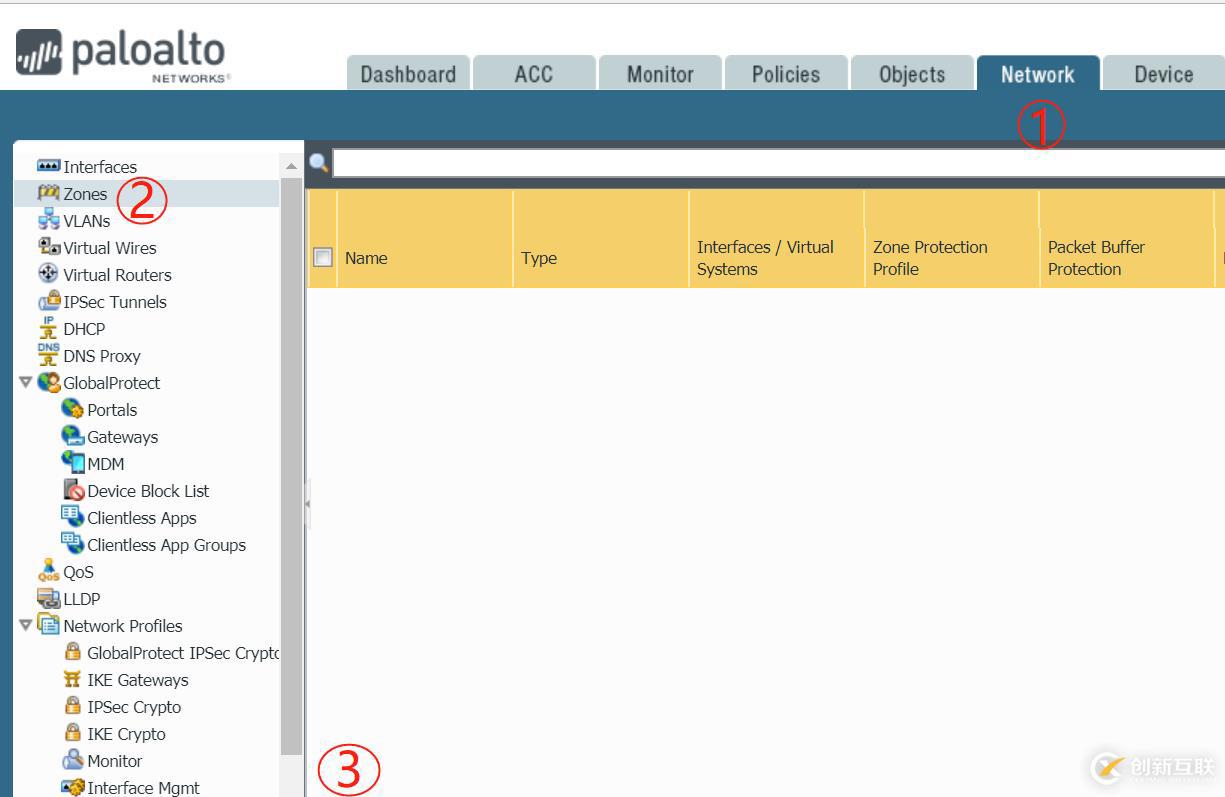Collapse the GlobalProtect tree node

point(26,382)
